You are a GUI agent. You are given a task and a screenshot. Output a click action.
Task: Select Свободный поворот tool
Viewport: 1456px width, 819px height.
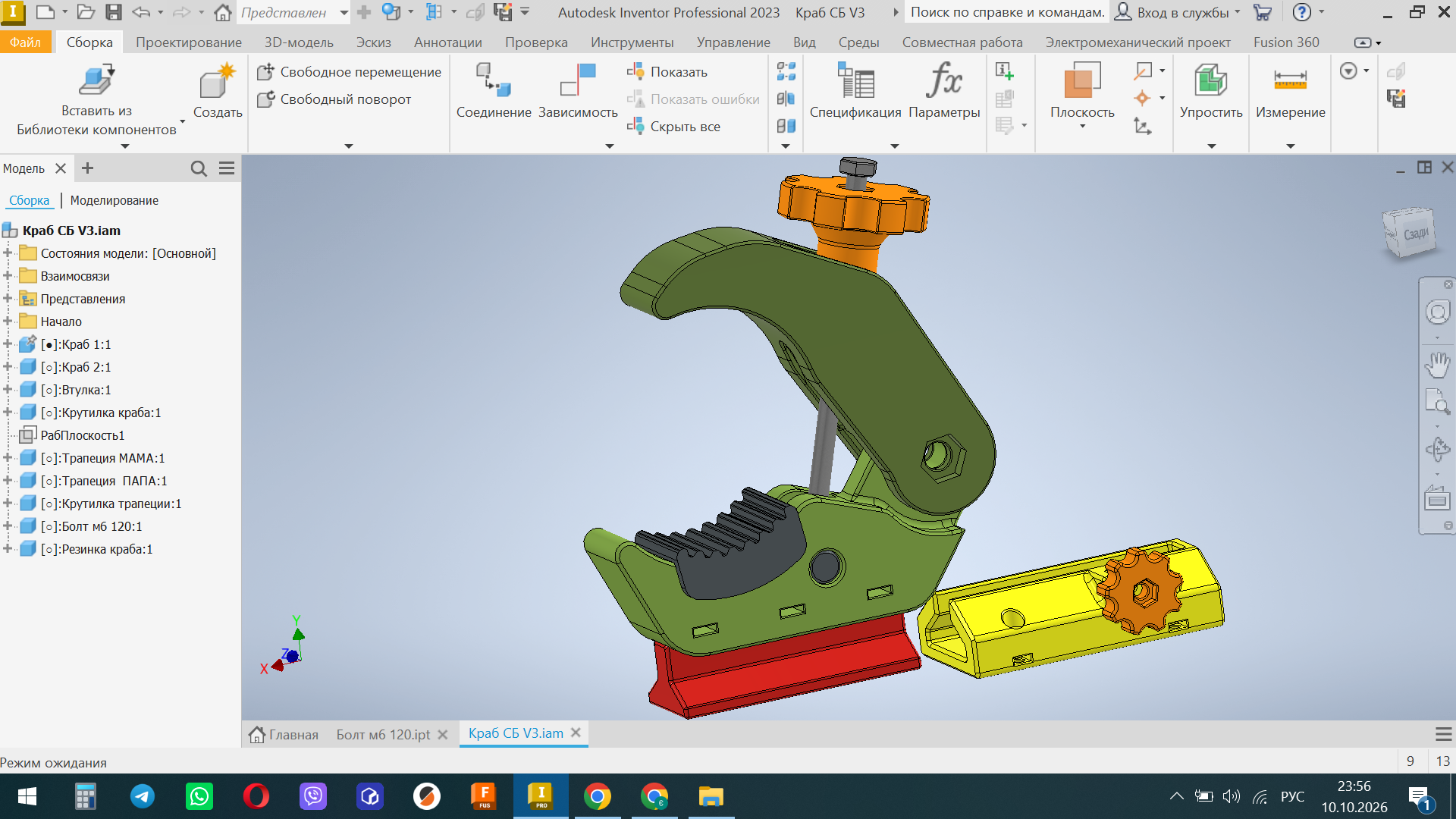pyautogui.click(x=334, y=99)
